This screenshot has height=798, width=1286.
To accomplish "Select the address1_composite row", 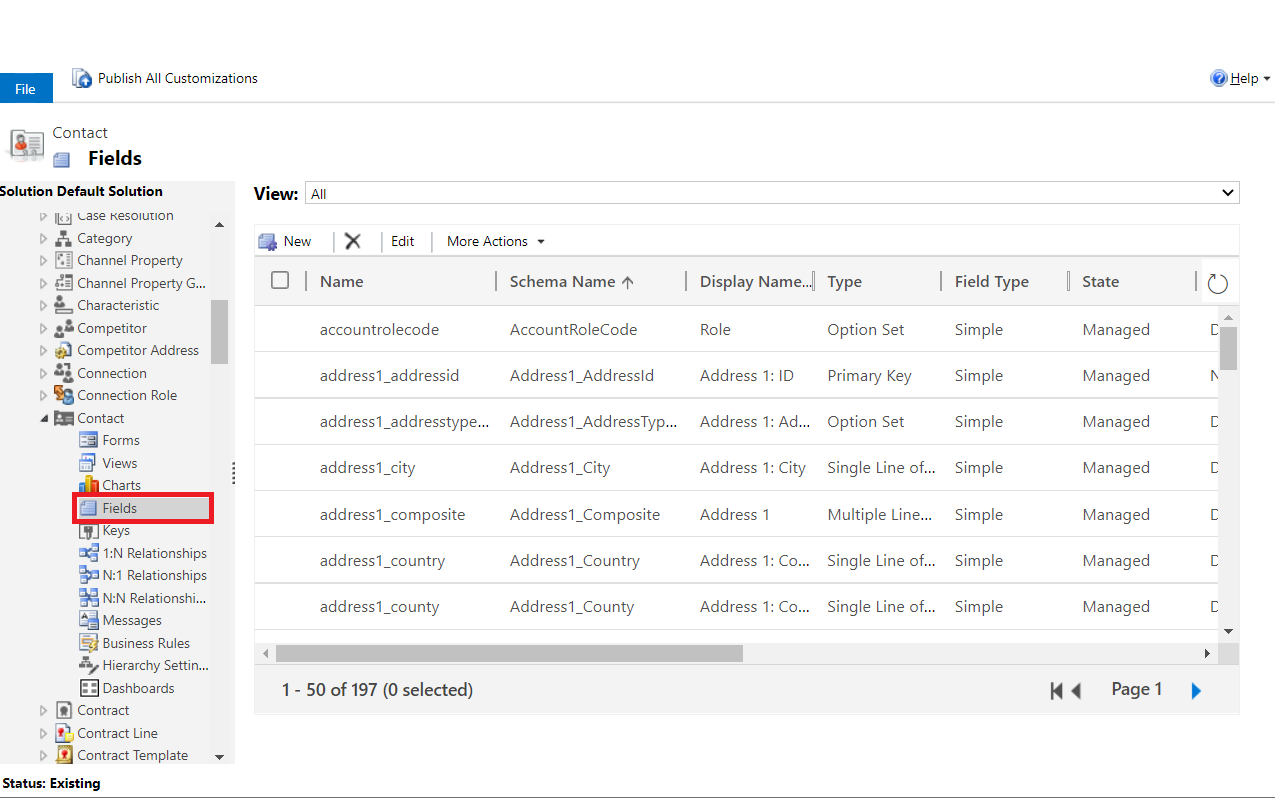I will (738, 514).
